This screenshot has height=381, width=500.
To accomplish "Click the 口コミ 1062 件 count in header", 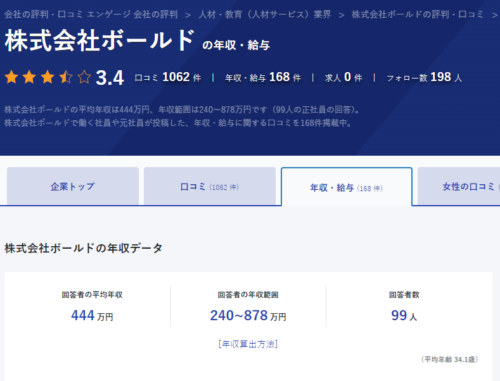I will [168, 77].
